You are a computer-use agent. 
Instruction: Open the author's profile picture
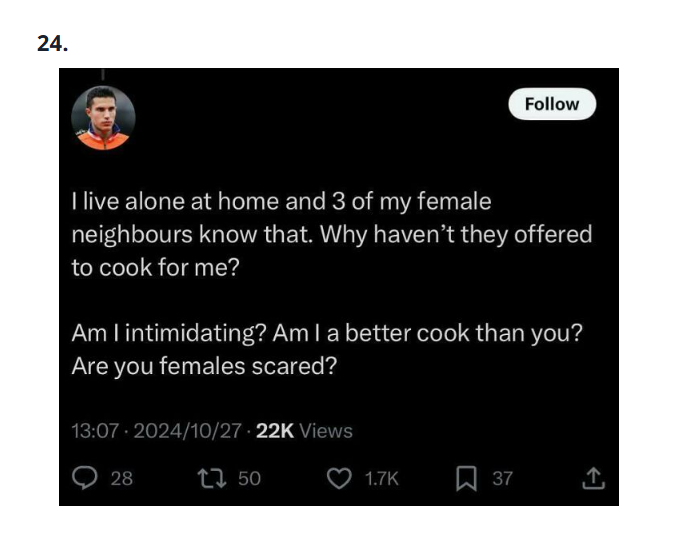click(104, 119)
